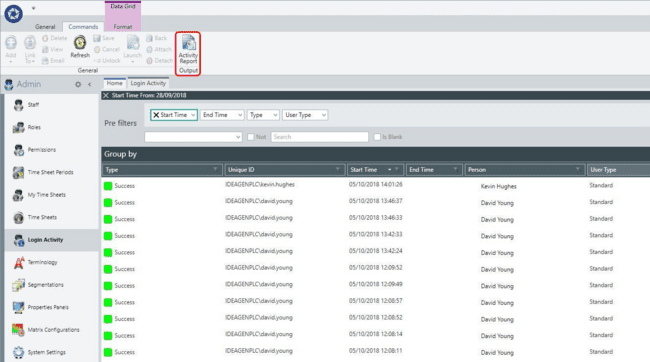
Task: Select the Kevin Hughes person cell
Action: tap(499, 186)
